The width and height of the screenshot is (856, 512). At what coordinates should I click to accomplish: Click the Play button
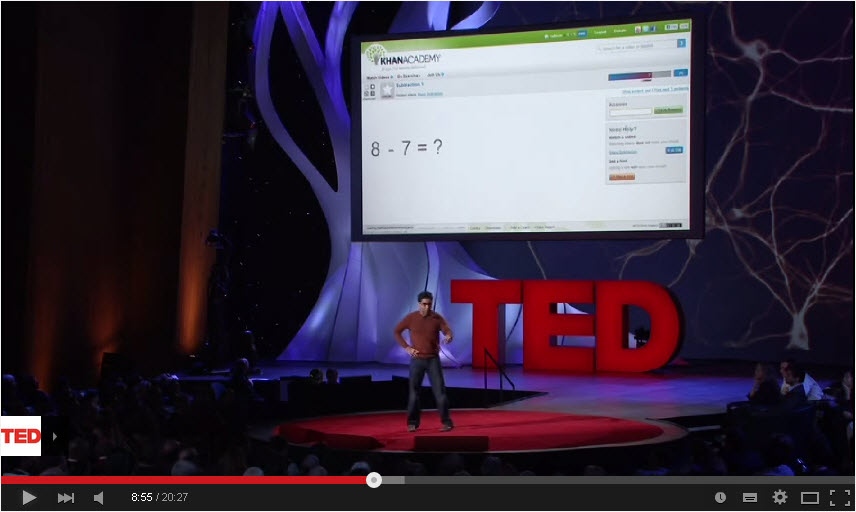pyautogui.click(x=29, y=497)
